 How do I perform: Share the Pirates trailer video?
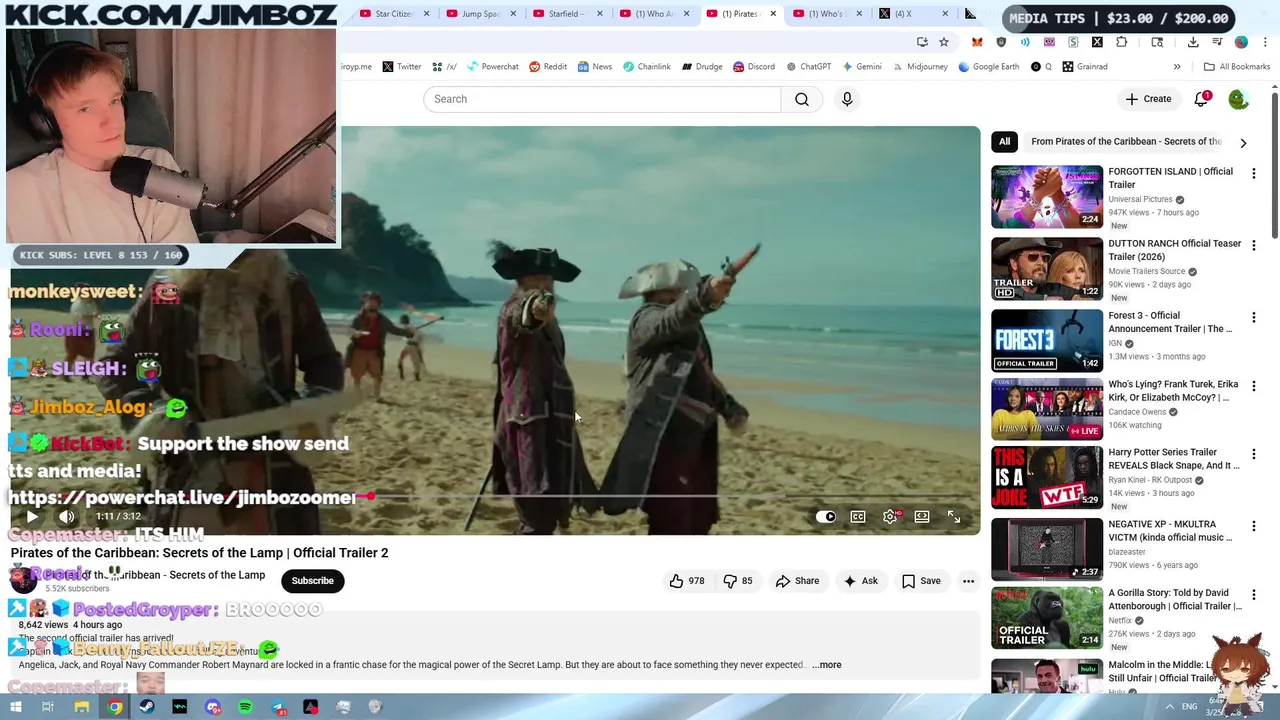click(797, 581)
